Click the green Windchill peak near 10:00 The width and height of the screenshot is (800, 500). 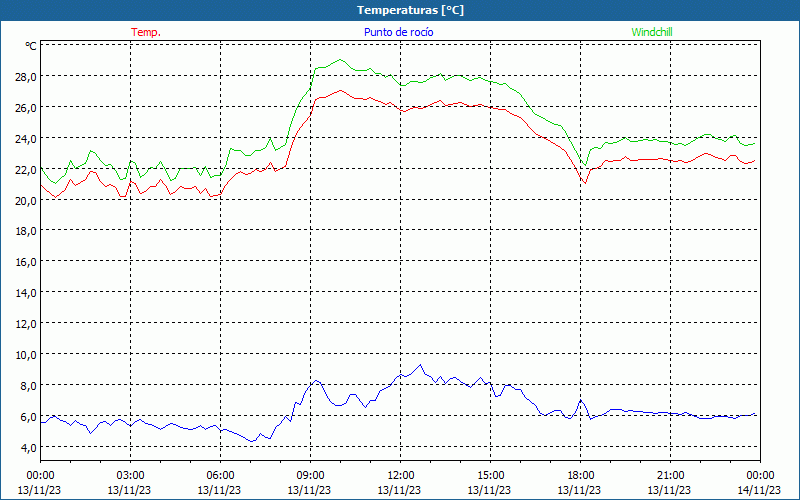click(340, 60)
